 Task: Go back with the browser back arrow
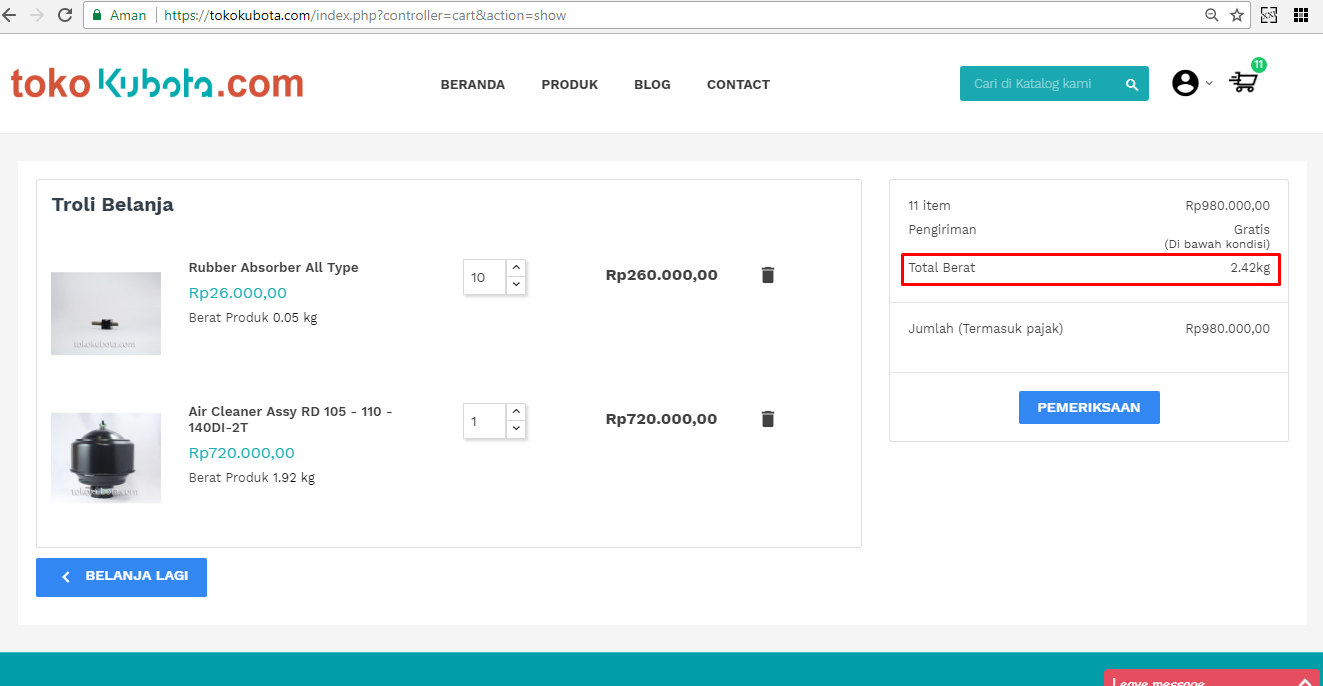[x=10, y=15]
